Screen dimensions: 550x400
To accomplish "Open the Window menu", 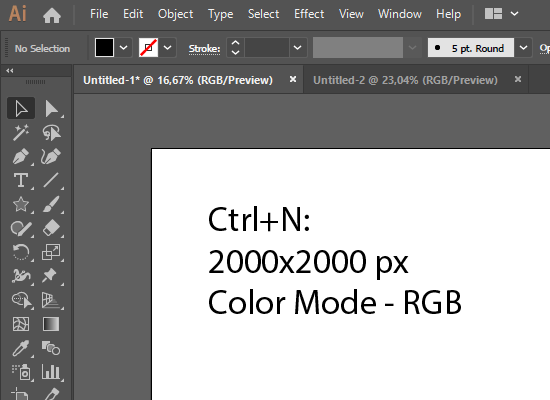I will 400,14.
